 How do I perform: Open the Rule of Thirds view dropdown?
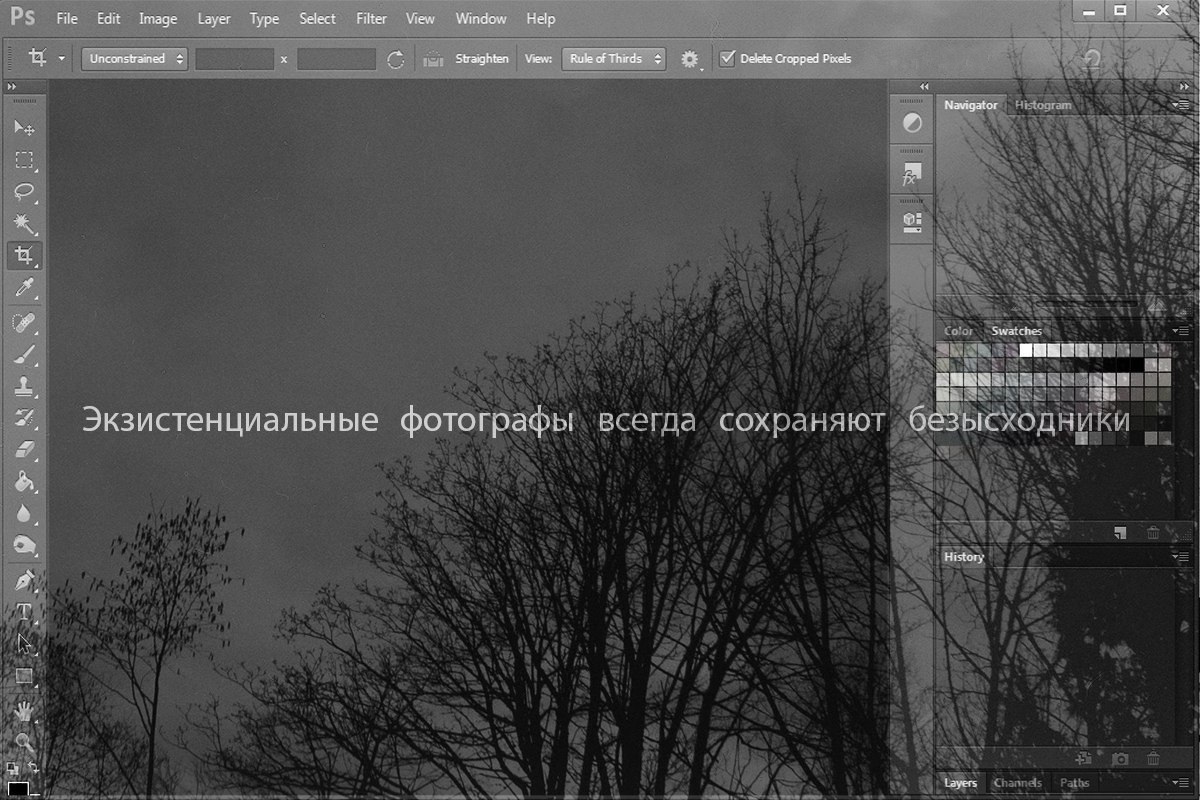click(x=614, y=58)
